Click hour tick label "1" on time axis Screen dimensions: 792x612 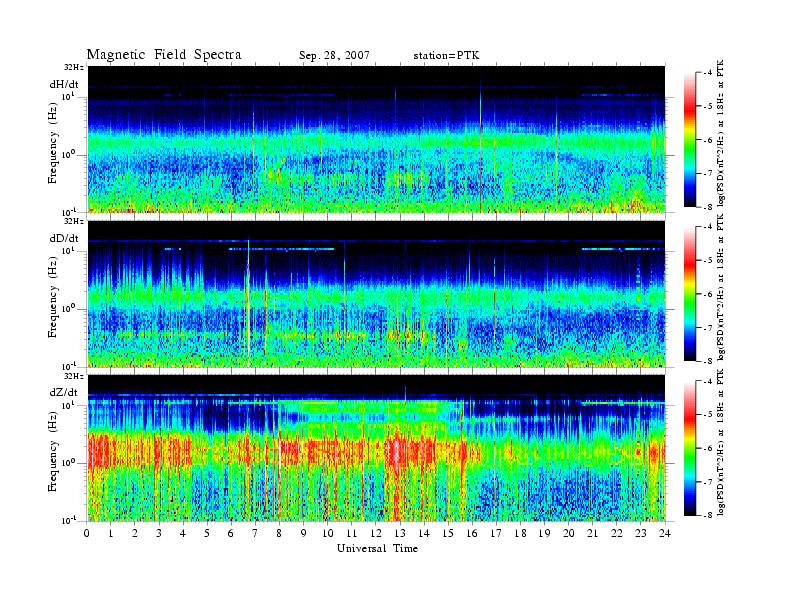click(x=111, y=533)
